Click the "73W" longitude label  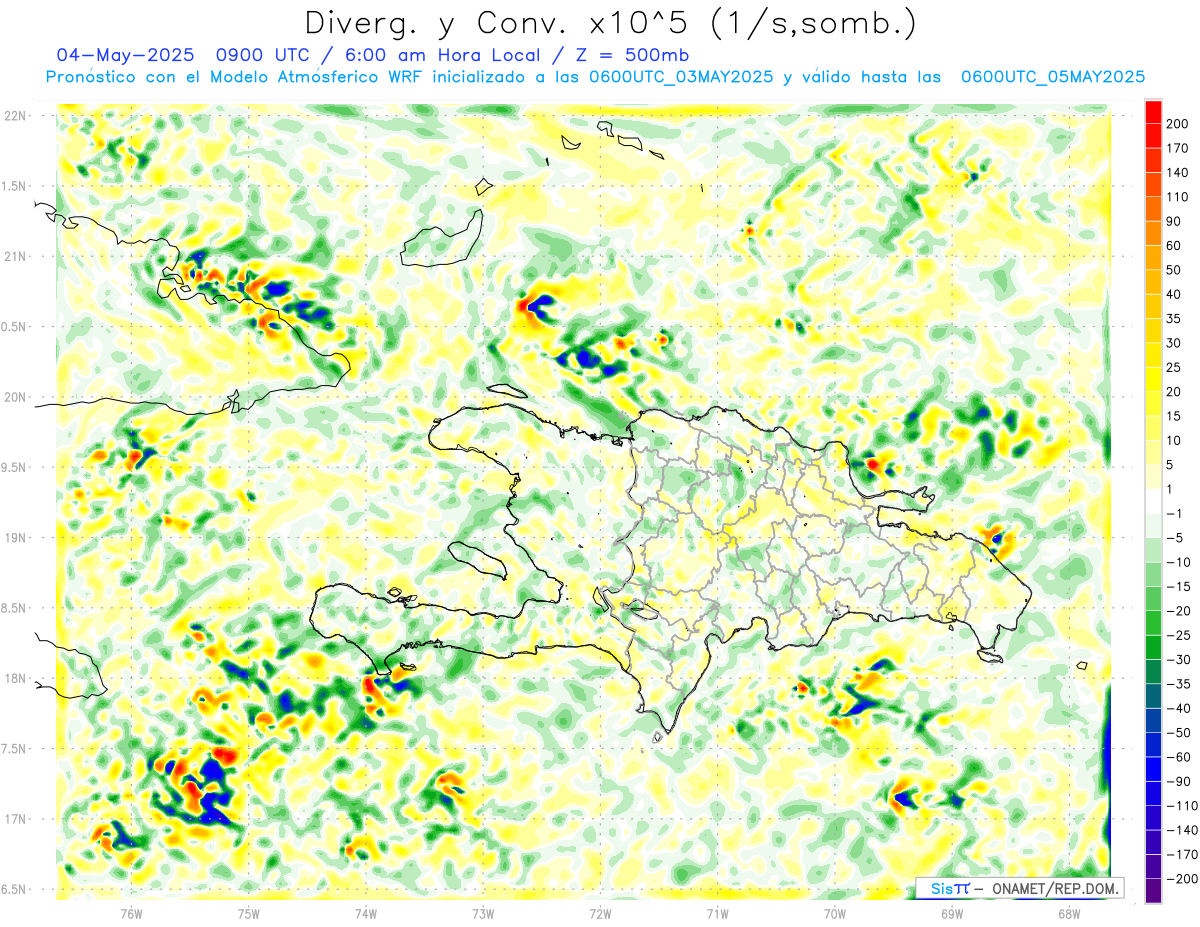pos(482,913)
